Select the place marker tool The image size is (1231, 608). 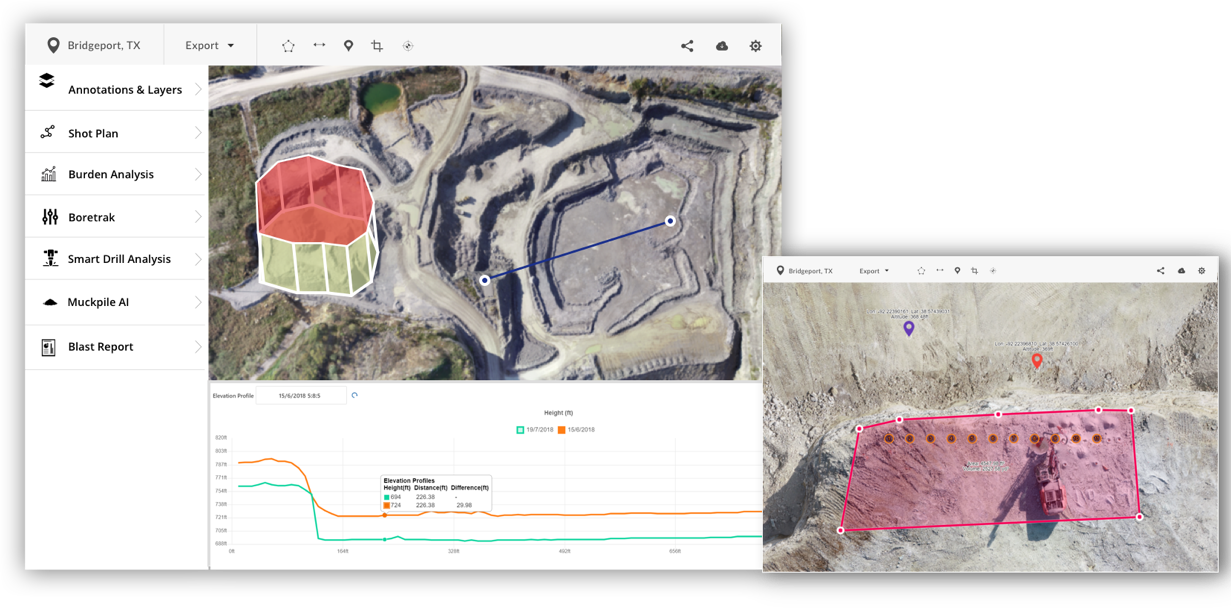tap(348, 45)
